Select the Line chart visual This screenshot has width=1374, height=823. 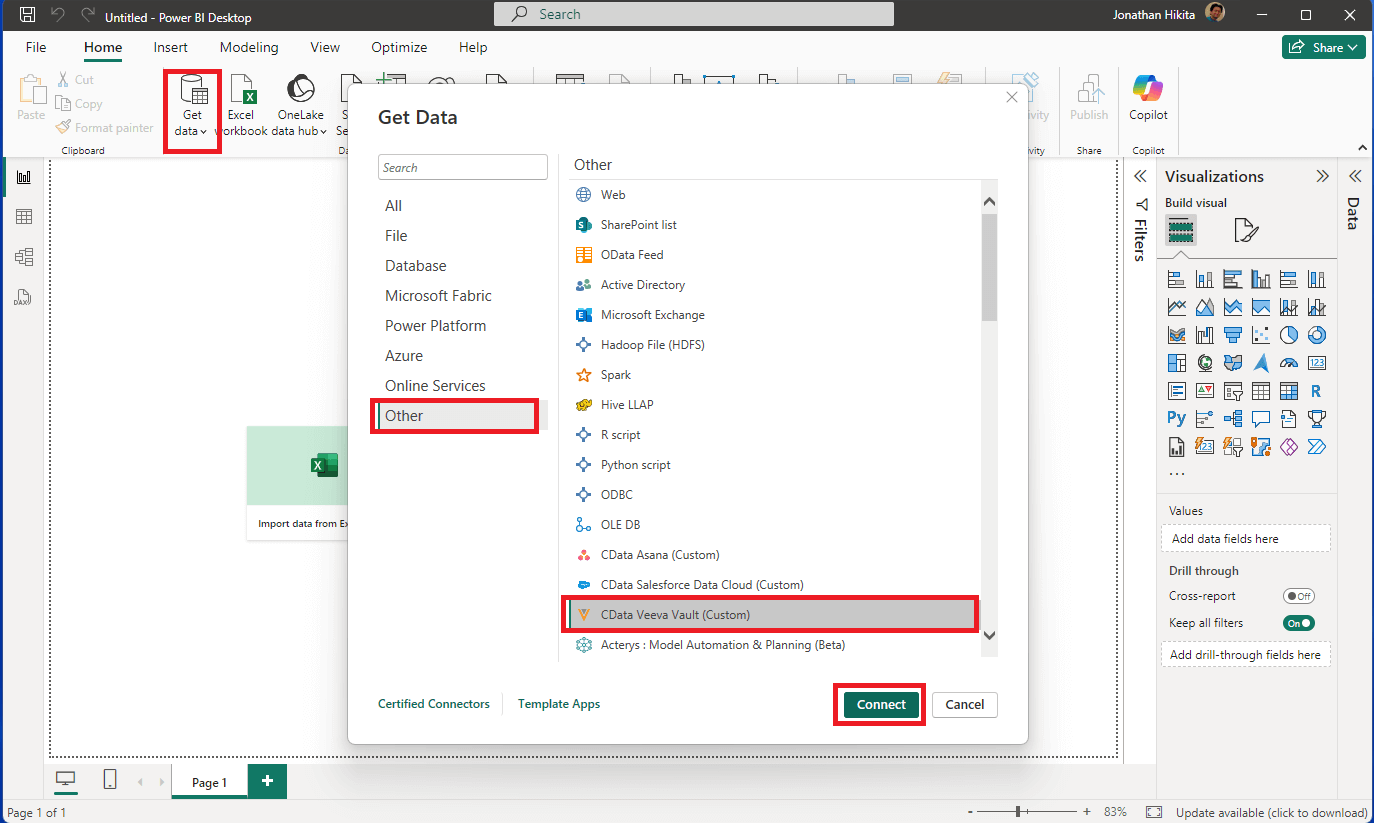point(1177,307)
